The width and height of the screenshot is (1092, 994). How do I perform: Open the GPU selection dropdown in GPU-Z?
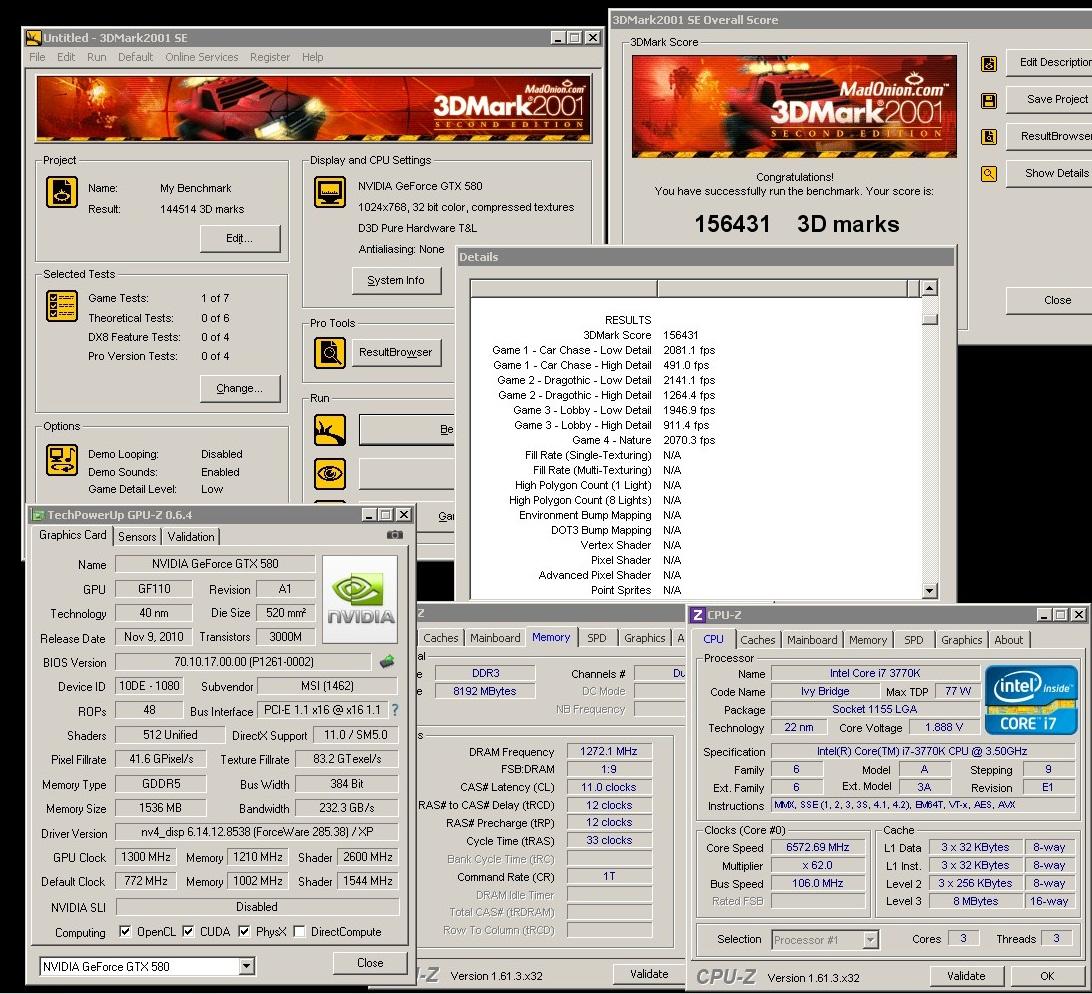tap(247, 966)
